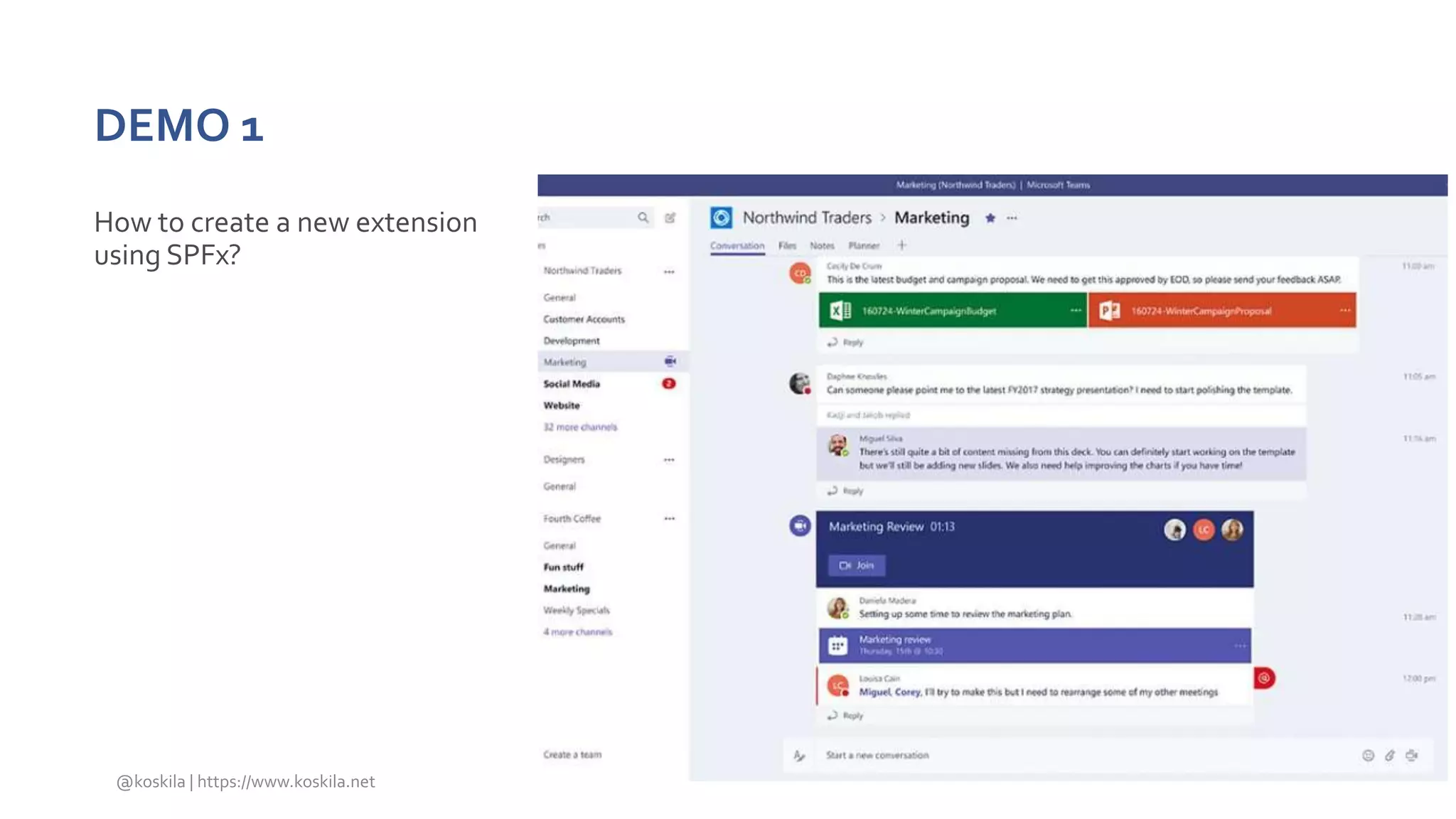Image resolution: width=1456 pixels, height=819 pixels.
Task: Open options ellipsis on WinterCampaignBudget attachment
Action: (x=1075, y=311)
